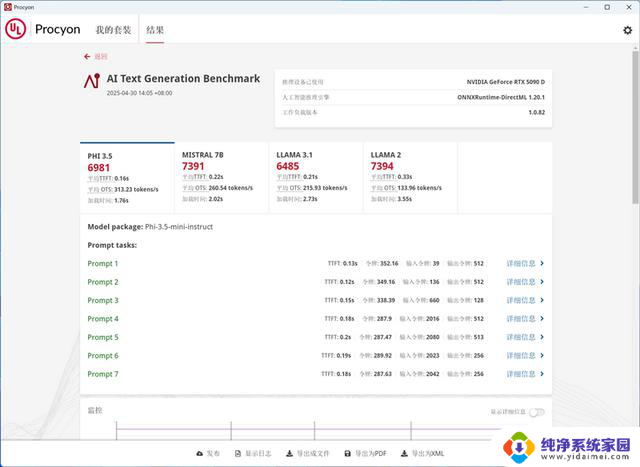Click 'NVIDIA GeForce RTX 5090 D' device text

point(506,82)
